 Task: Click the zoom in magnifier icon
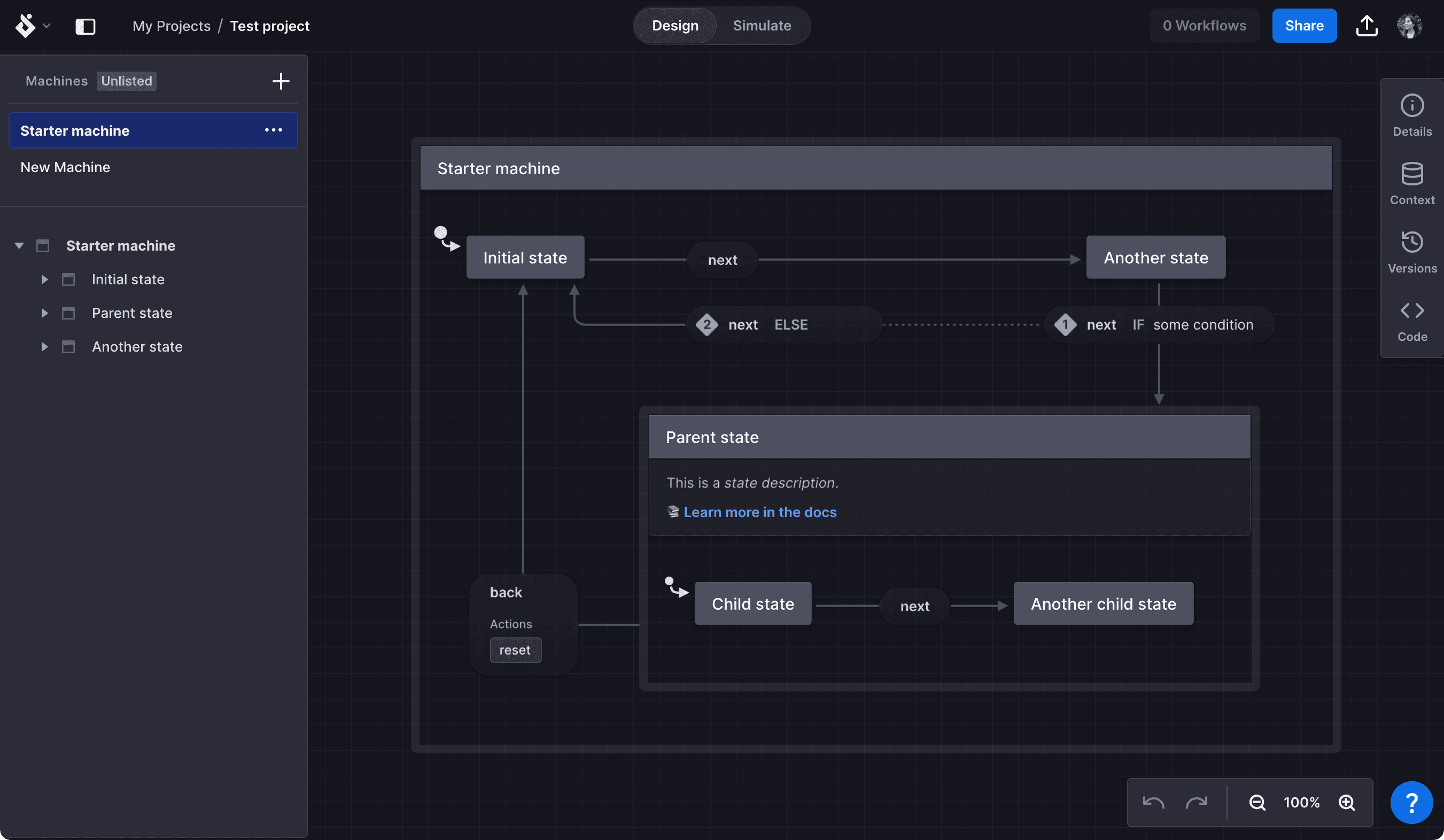[1346, 802]
